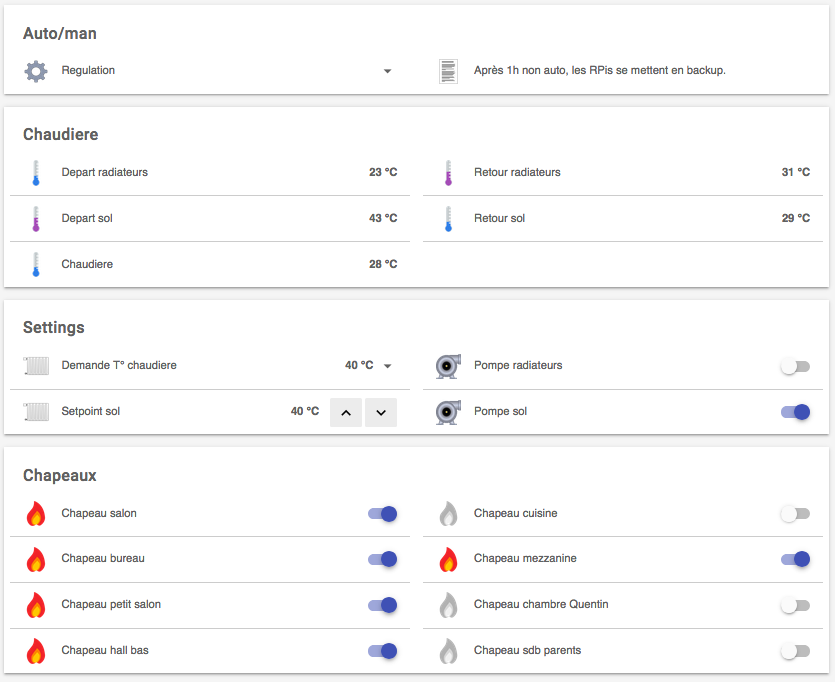Image resolution: width=835 pixels, height=682 pixels.
Task: Turn on Chapeau chambre Quentin switch
Action: click(795, 605)
